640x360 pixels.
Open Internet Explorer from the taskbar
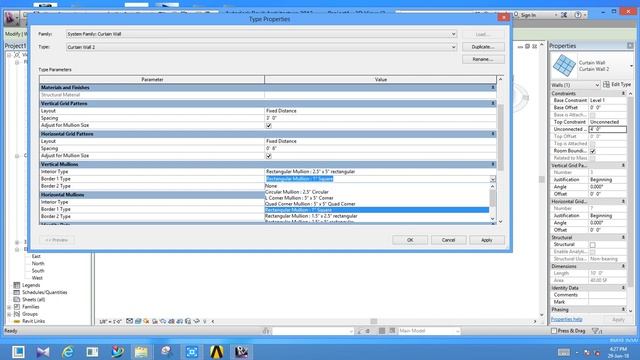click(x=67, y=351)
